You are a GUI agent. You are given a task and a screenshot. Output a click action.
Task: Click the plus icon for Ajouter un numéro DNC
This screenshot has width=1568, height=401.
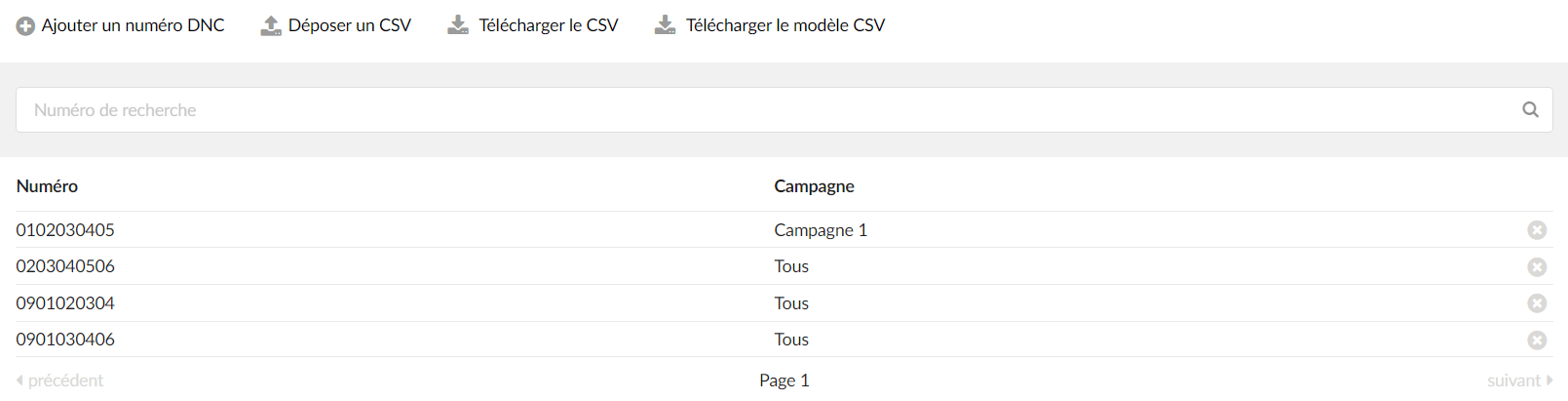25,26
